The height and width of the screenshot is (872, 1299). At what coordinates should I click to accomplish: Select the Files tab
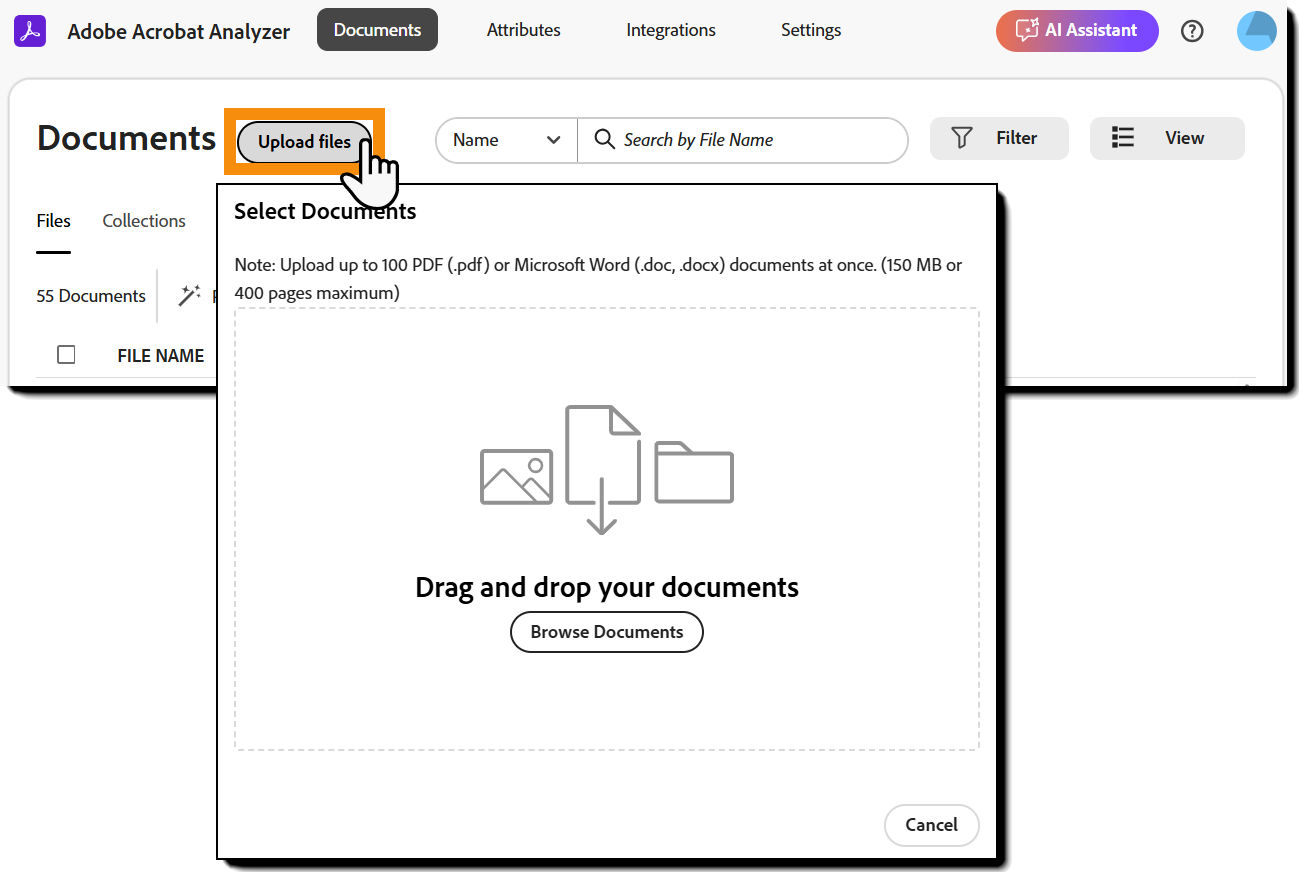53,220
